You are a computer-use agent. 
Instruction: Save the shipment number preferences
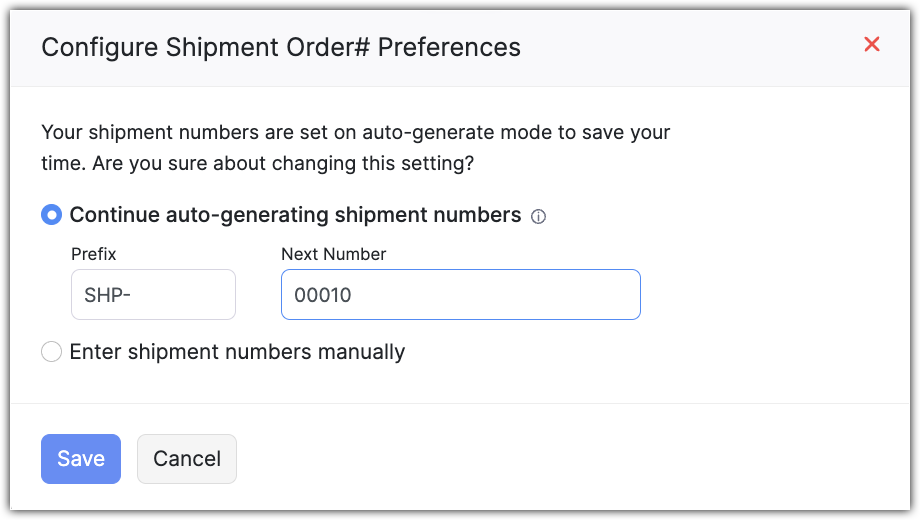(x=80, y=459)
